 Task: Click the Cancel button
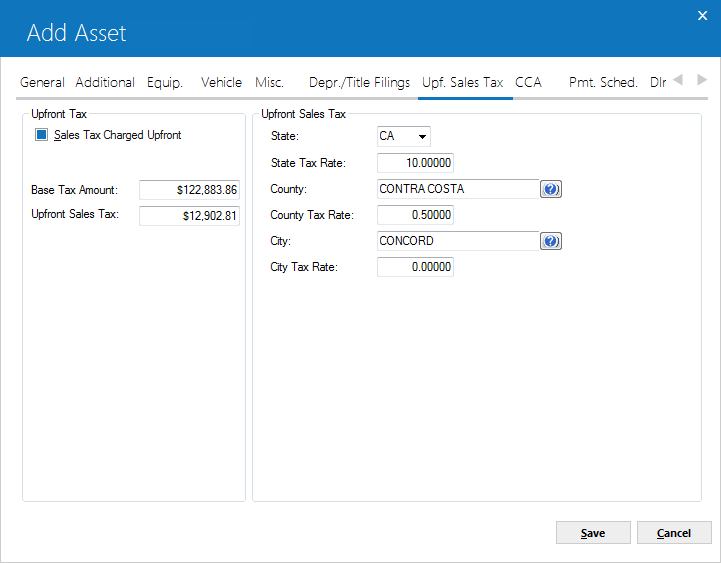click(x=674, y=533)
